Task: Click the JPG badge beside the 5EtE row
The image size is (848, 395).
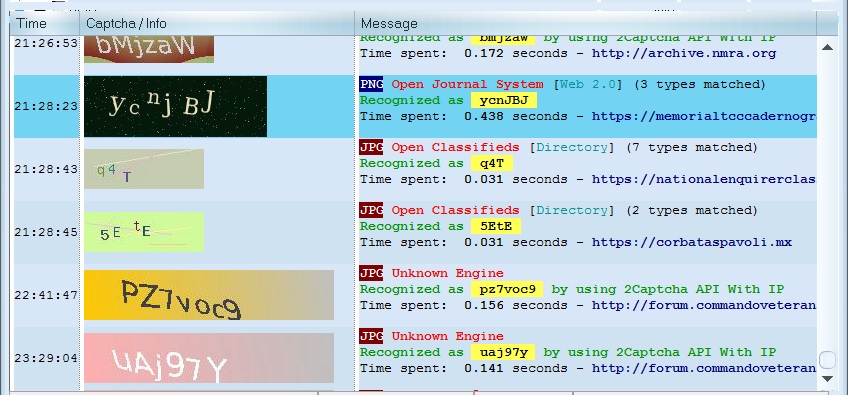Action: (371, 210)
